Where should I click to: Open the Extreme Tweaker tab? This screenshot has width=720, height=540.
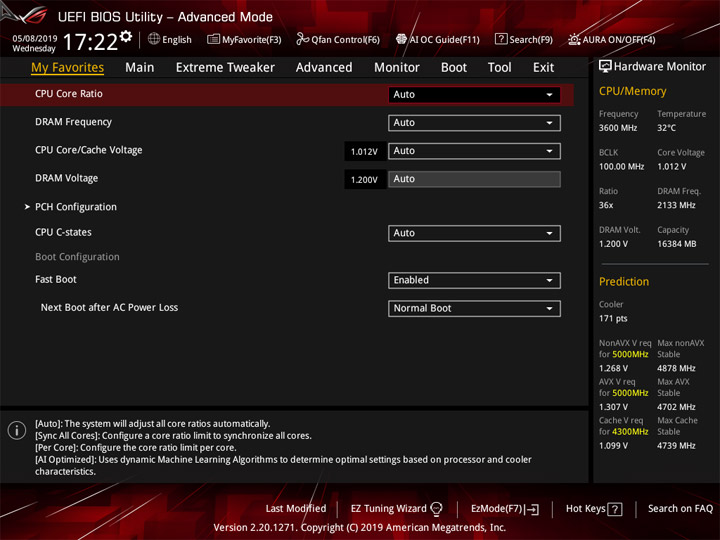pos(225,68)
